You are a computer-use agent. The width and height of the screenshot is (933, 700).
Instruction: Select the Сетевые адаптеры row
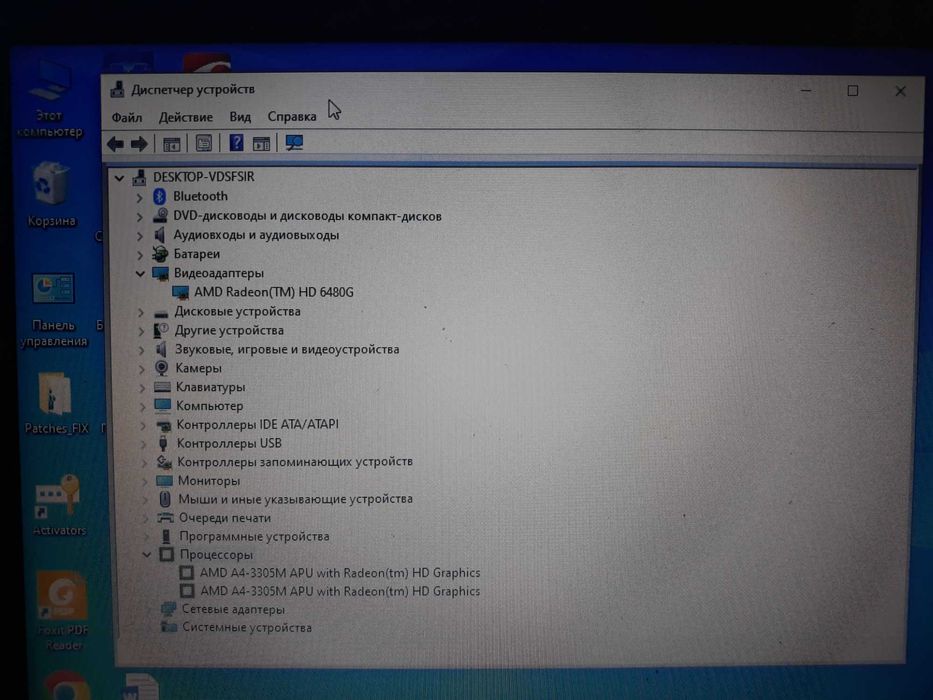coord(233,610)
